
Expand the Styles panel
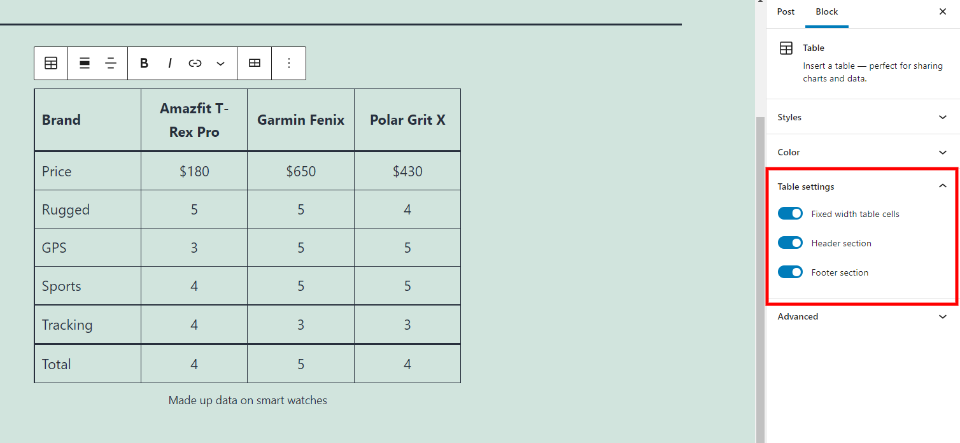(862, 117)
